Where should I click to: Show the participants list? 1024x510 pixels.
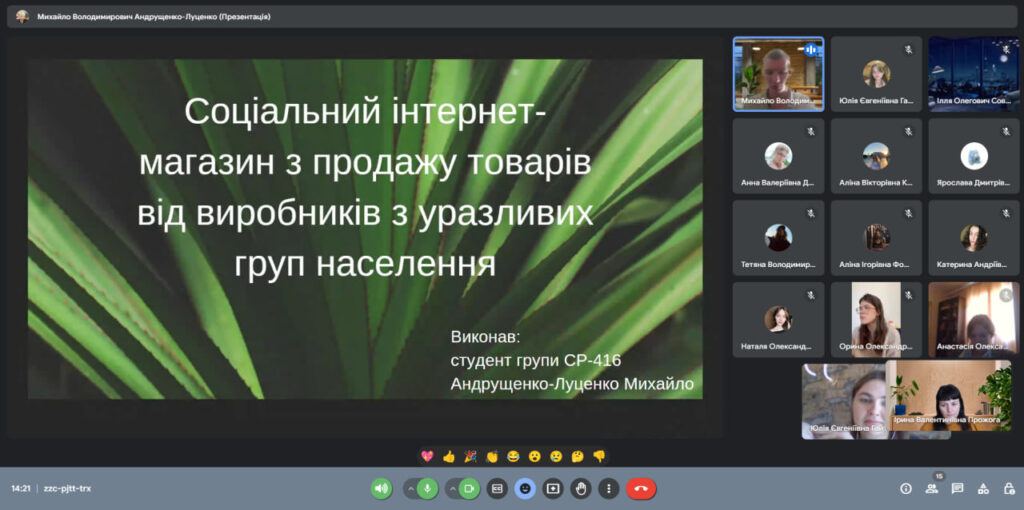932,489
